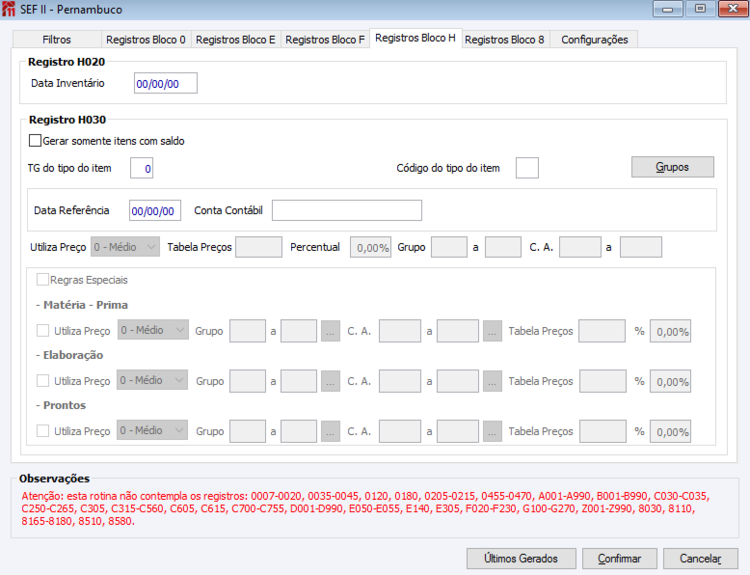Screen dimensions: 750x575
Task: Open the Filtros tab
Action: (x=56, y=40)
